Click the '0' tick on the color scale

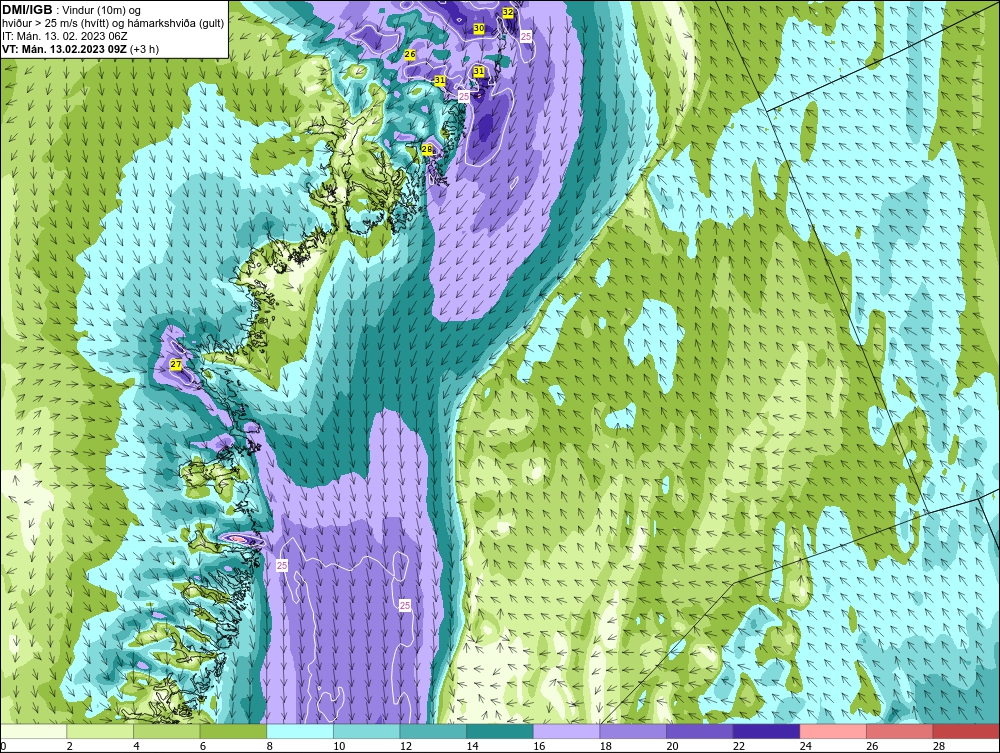click(3, 746)
